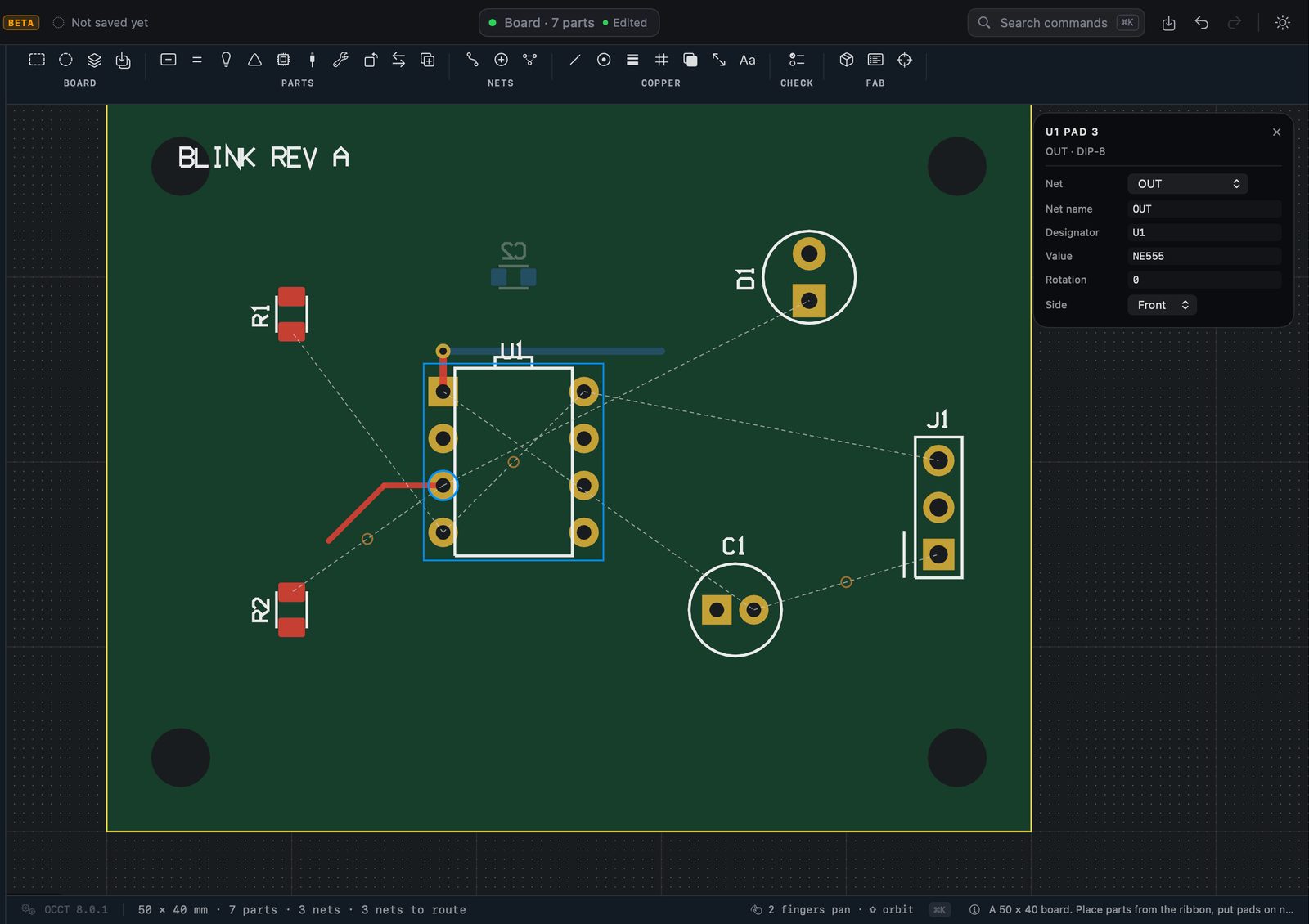This screenshot has width=1309, height=924.
Task: Click the highlighted U1 pad 3
Action: point(443,486)
